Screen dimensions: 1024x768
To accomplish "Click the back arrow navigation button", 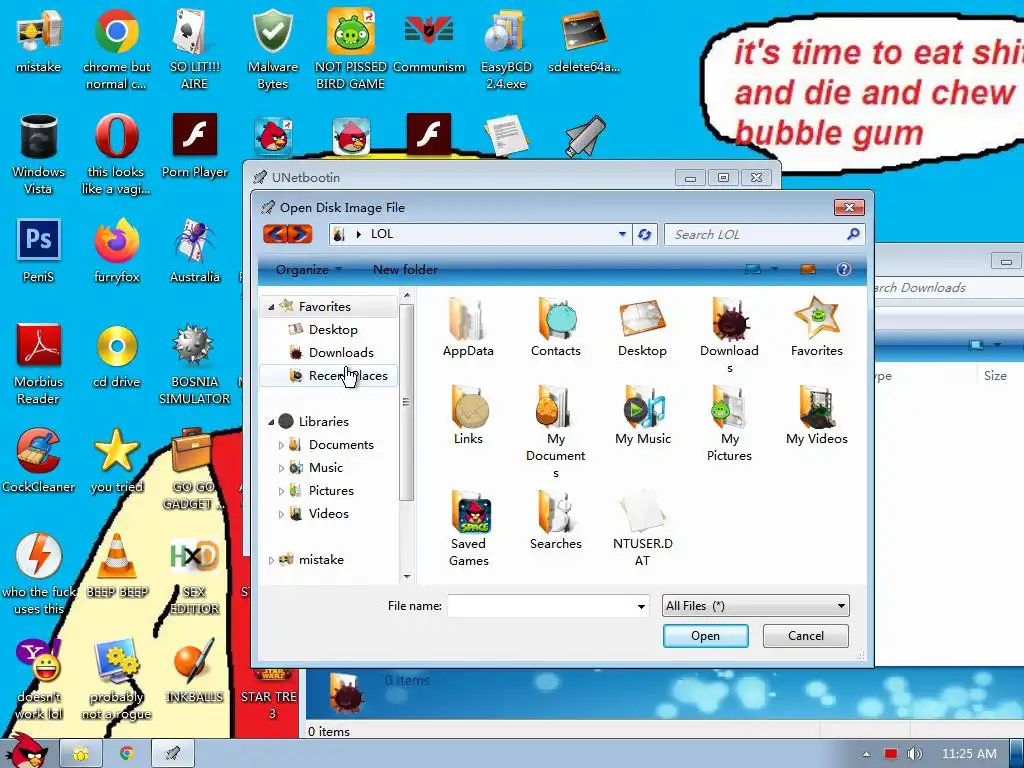I will click(275, 234).
